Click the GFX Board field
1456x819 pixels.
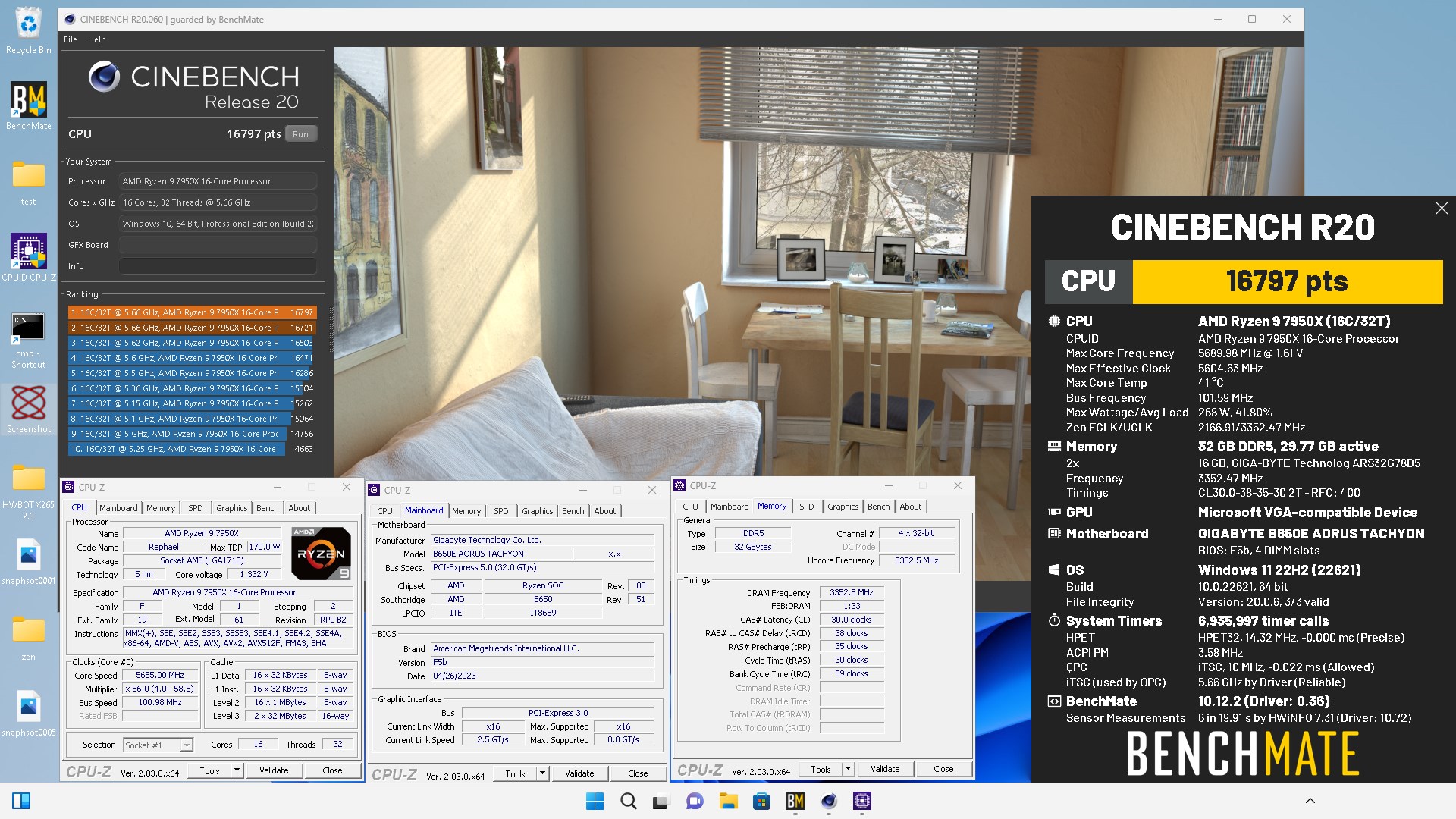(218, 245)
